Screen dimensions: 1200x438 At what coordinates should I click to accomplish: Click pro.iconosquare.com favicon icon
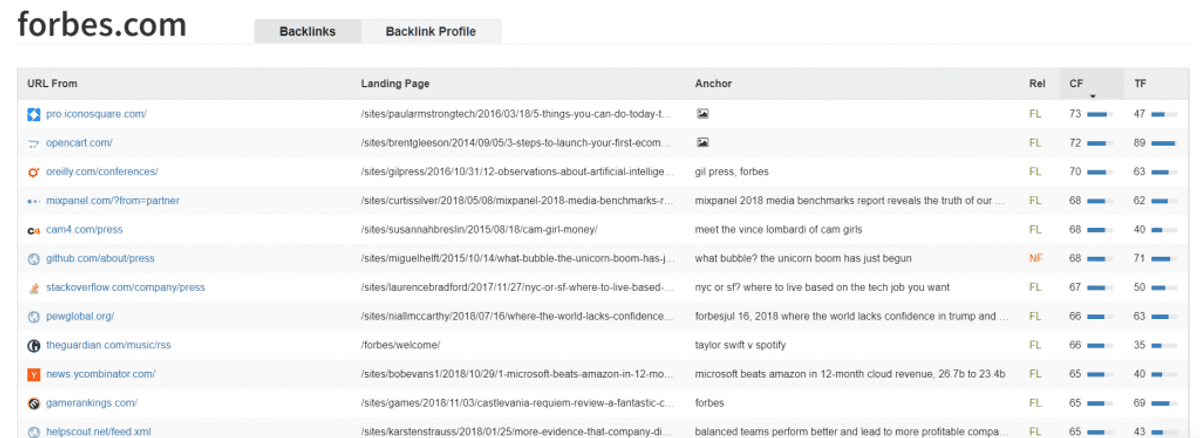[x=34, y=114]
